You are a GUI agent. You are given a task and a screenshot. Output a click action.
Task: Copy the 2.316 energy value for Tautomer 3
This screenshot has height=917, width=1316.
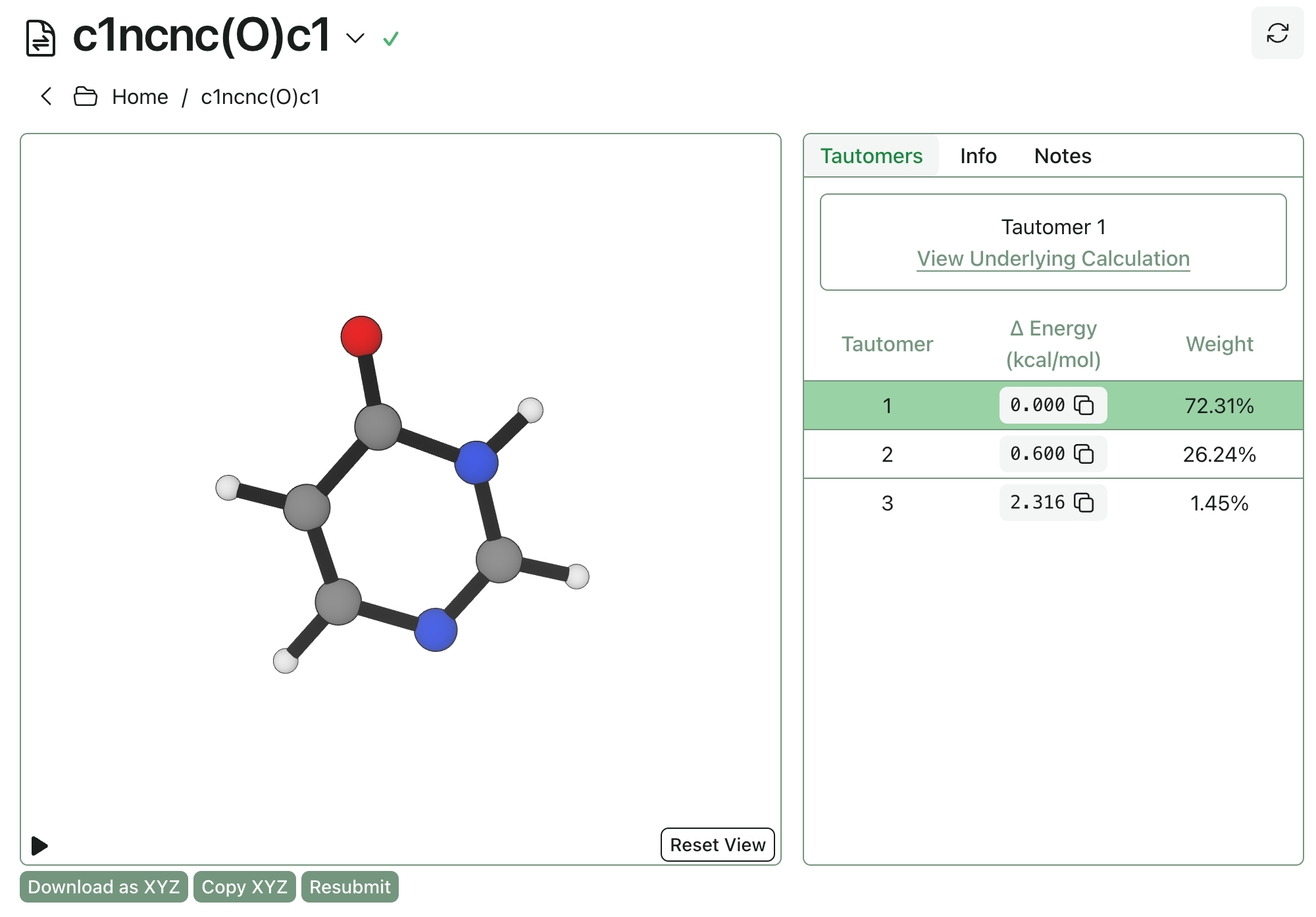tap(1084, 502)
